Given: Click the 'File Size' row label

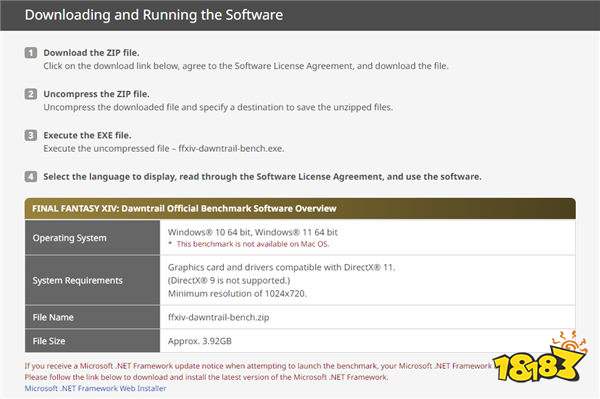Looking at the screenshot, I should tap(49, 341).
